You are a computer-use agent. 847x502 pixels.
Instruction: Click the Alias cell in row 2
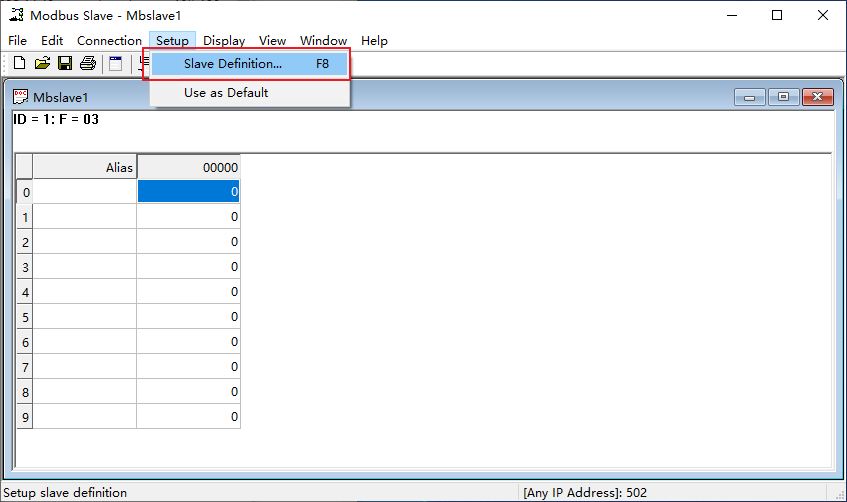pyautogui.click(x=85, y=242)
